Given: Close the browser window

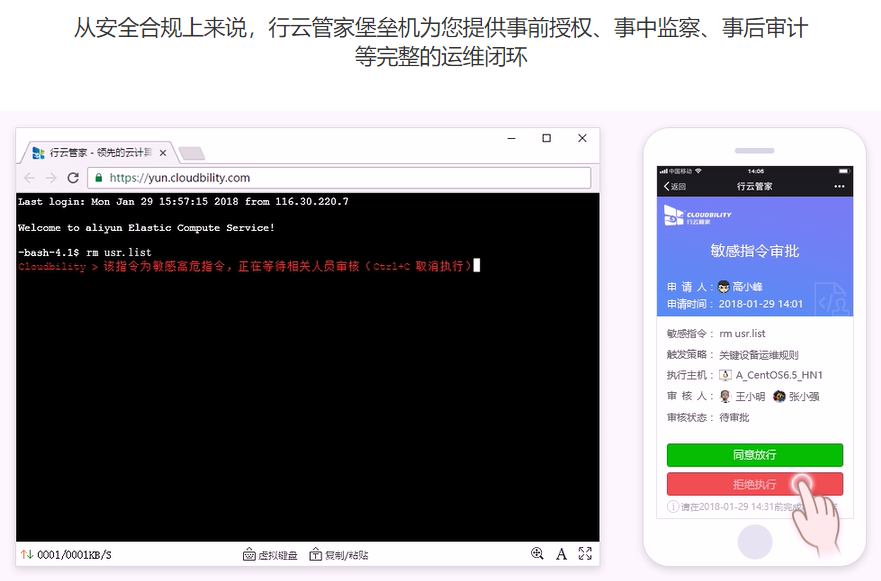Looking at the screenshot, I should tap(582, 138).
